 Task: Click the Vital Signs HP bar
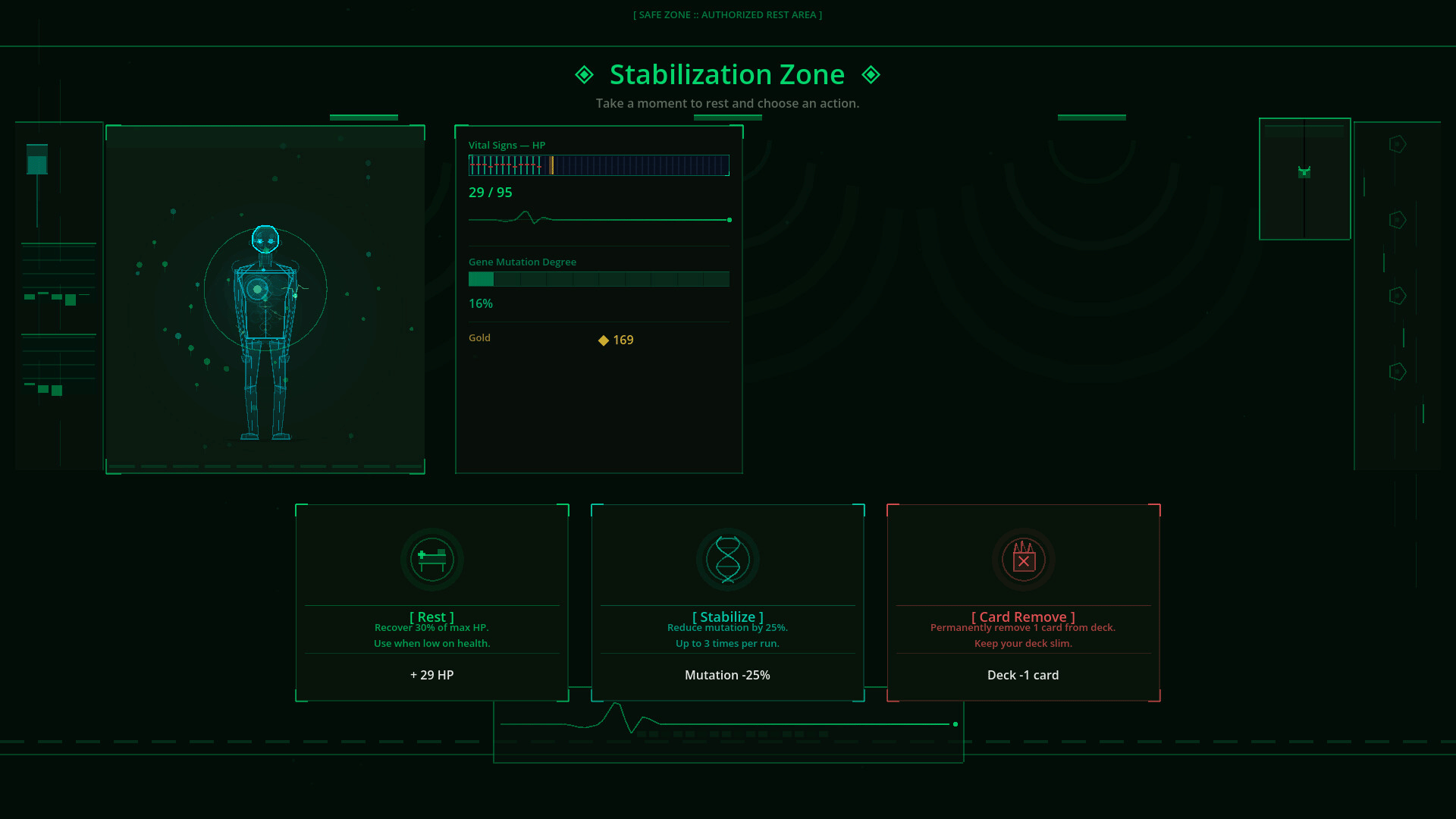coord(599,165)
